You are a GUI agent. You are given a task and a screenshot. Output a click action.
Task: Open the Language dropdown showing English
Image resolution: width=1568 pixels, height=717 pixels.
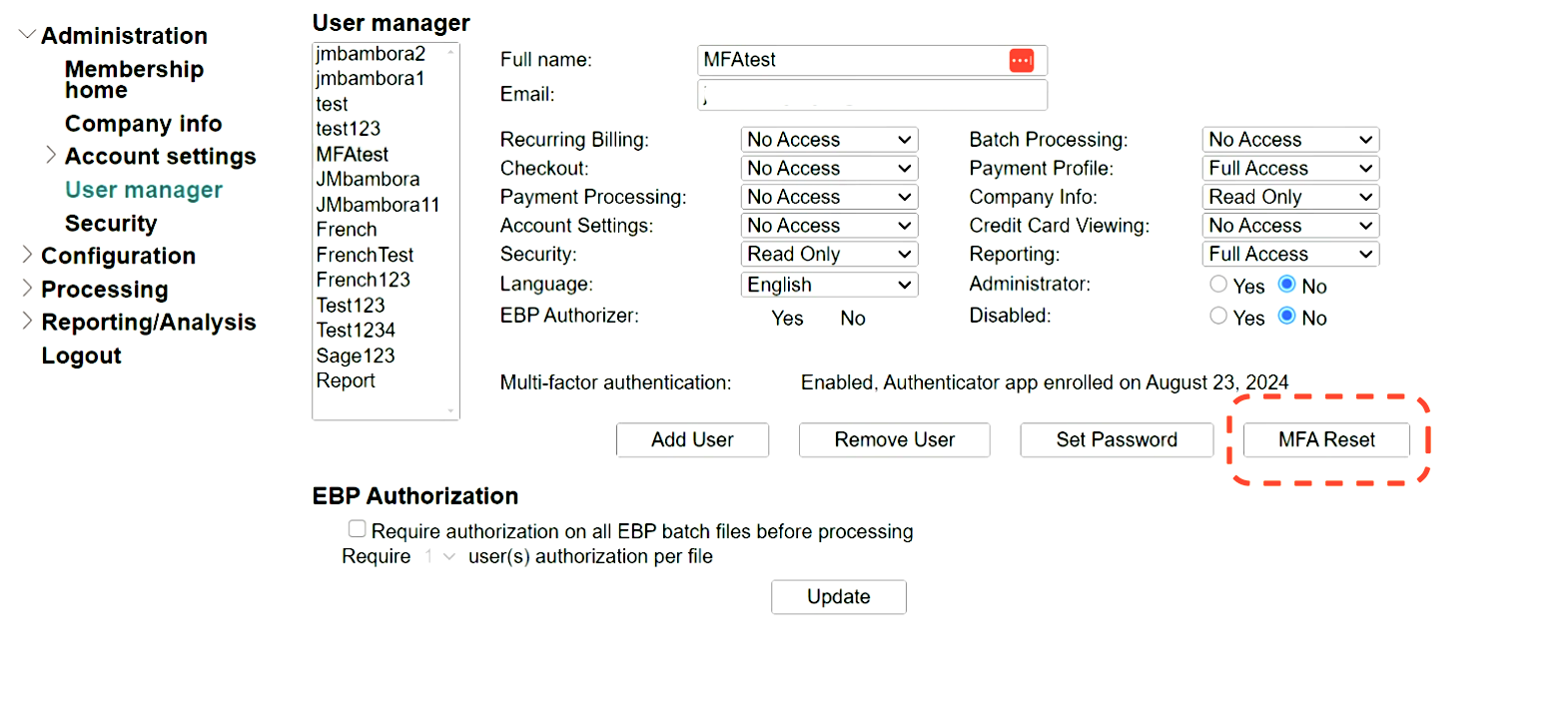[828, 284]
